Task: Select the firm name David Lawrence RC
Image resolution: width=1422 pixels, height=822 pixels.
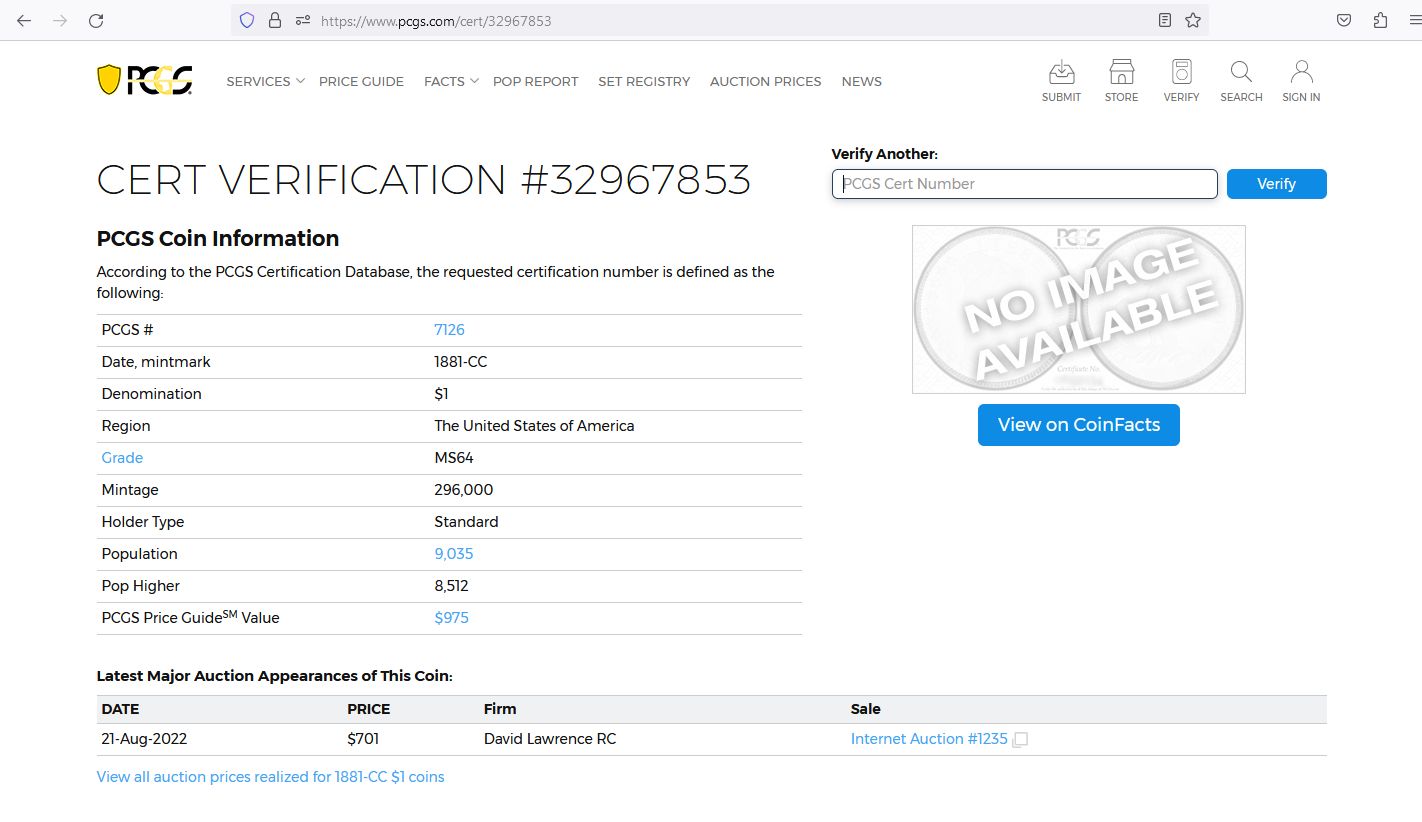Action: 550,739
